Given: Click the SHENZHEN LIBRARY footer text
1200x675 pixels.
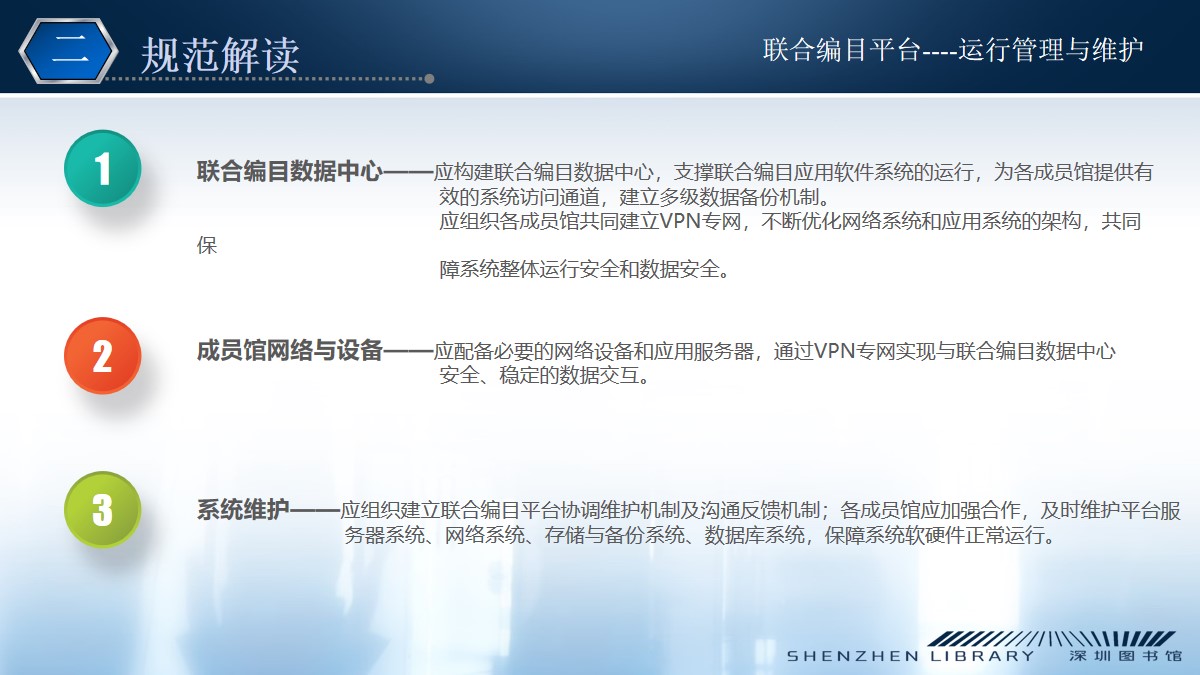Looking at the screenshot, I should (x=911, y=656).
